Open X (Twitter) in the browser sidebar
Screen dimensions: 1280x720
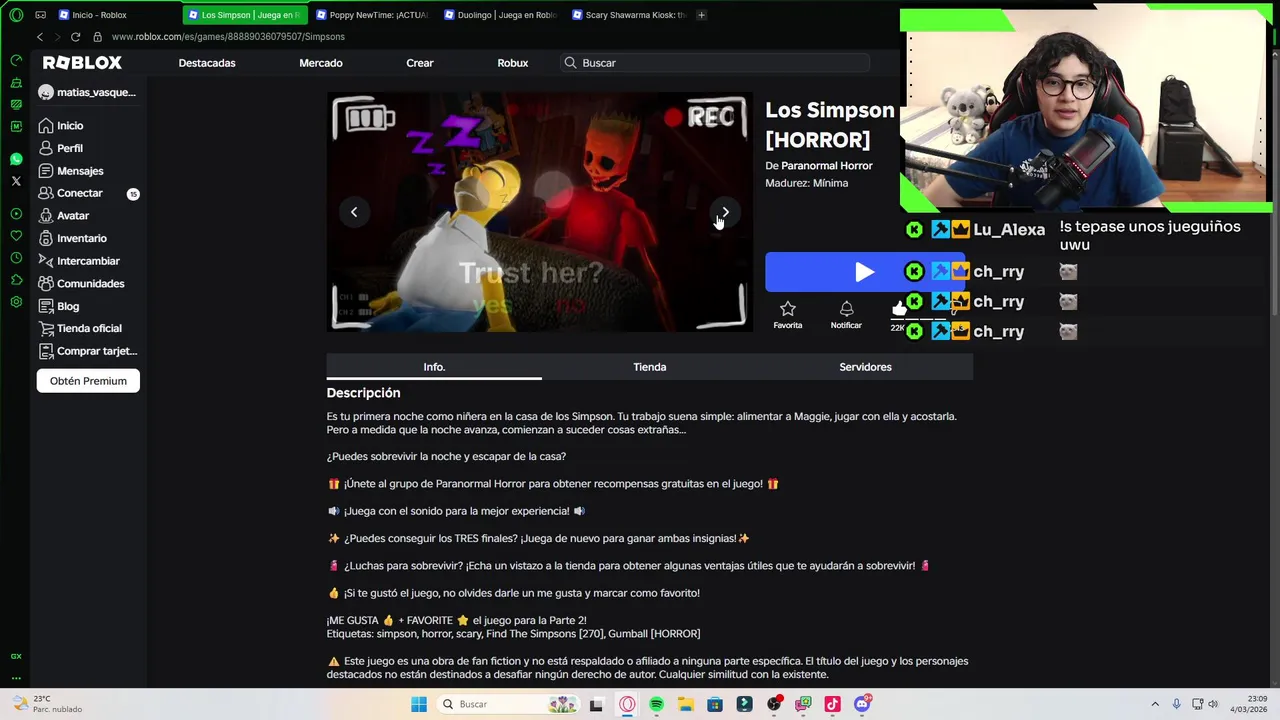(x=16, y=181)
